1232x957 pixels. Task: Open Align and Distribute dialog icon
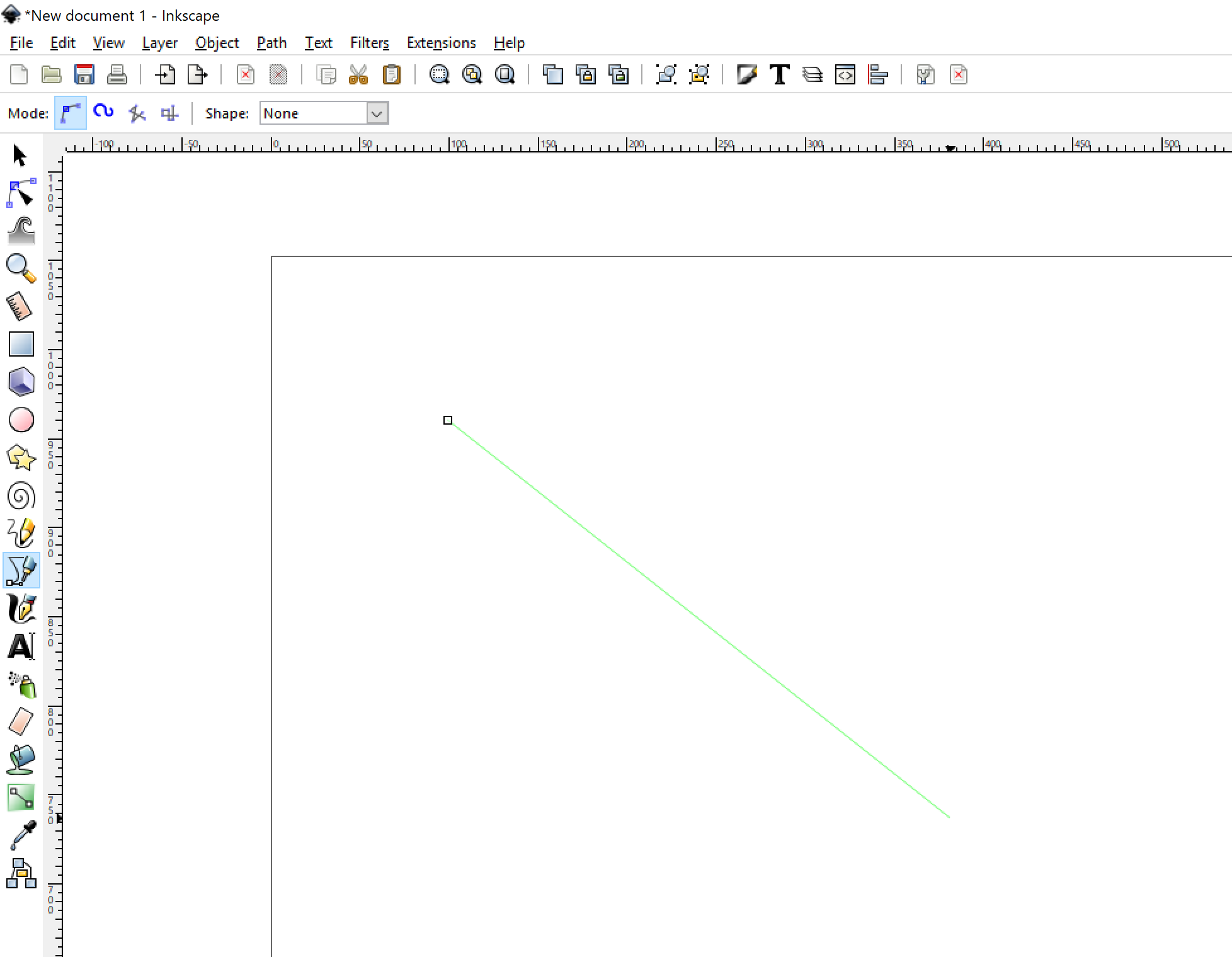[x=877, y=75]
